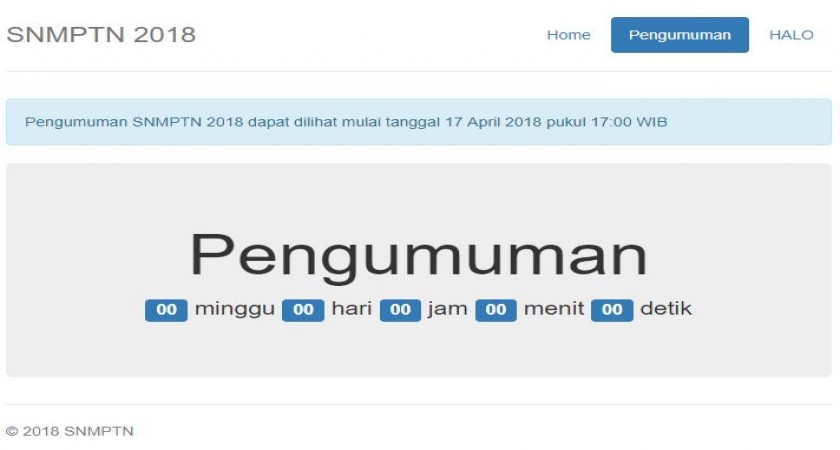Click the detik countdown badge
This screenshot has width=840, height=450.
point(612,310)
